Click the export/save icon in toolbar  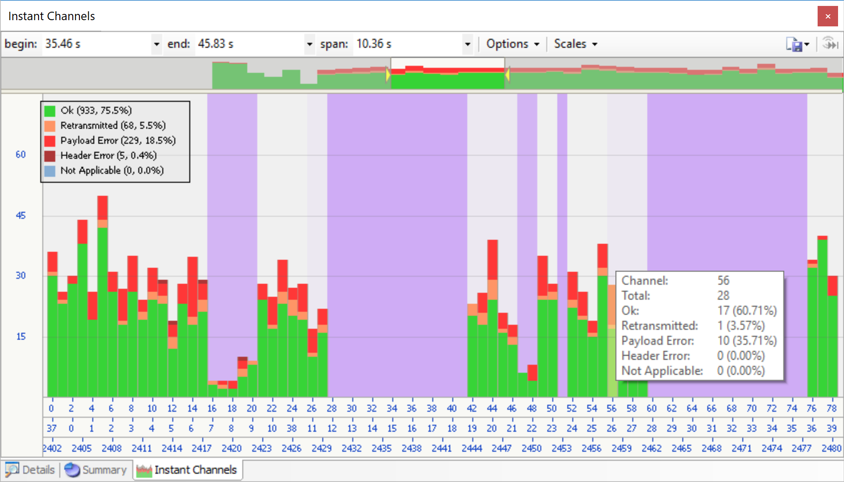(794, 44)
